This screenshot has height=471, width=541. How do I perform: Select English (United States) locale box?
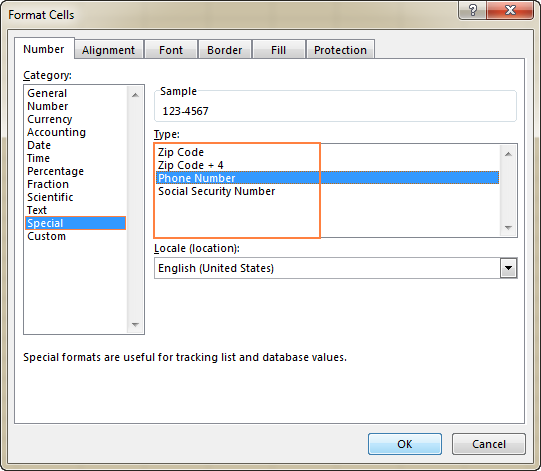(x=335, y=268)
